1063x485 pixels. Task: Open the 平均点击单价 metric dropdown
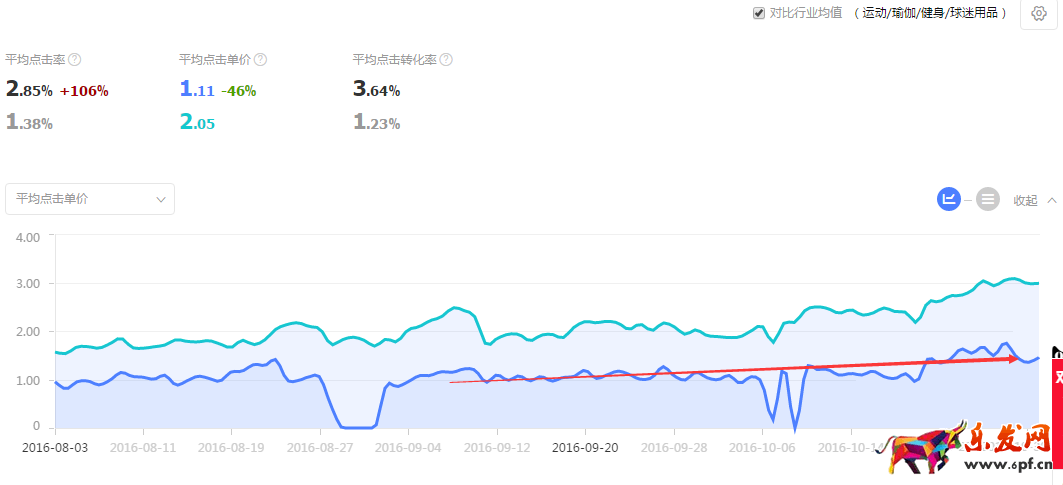coord(90,199)
